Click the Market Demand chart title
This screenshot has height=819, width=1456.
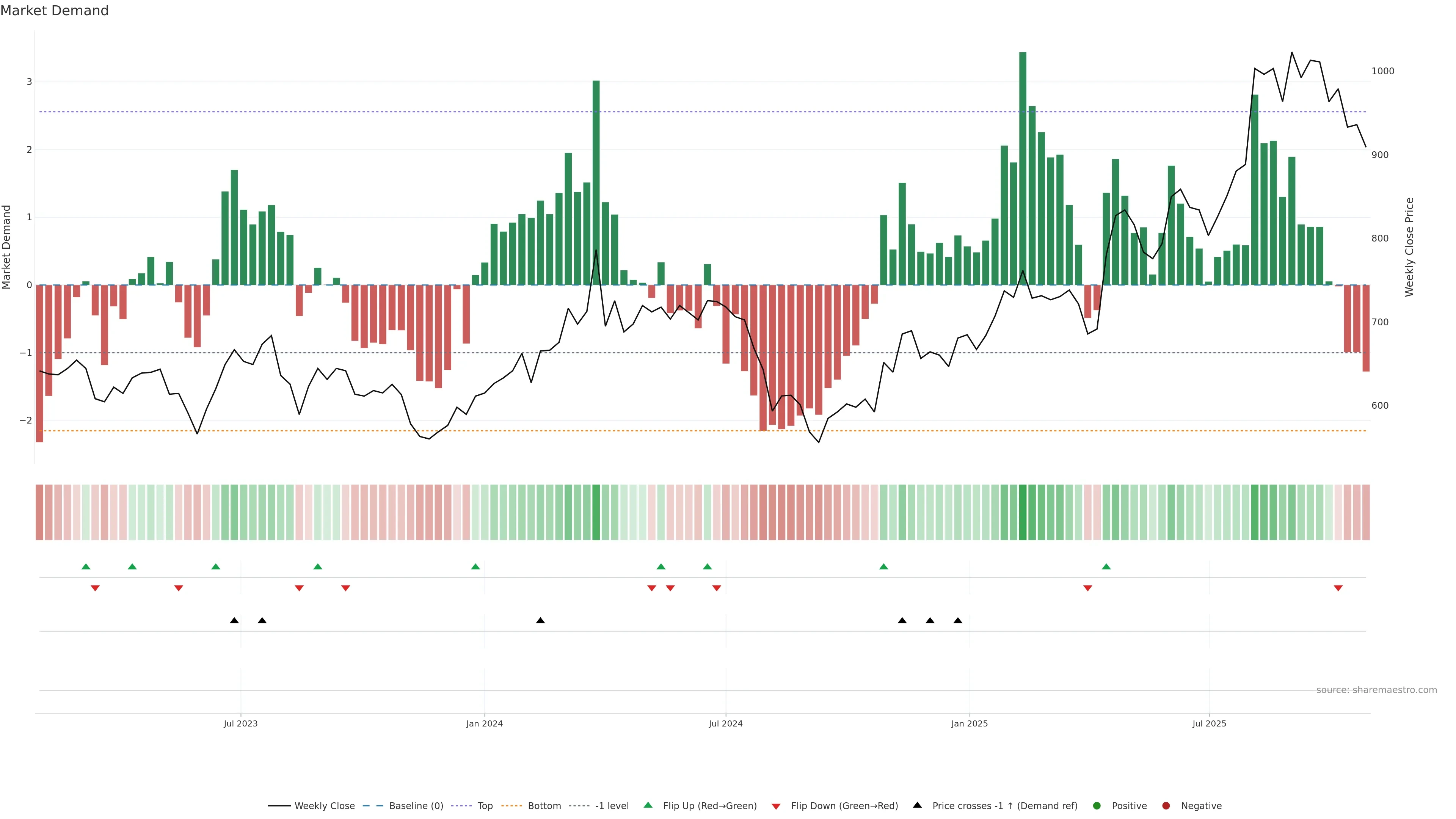(54, 11)
